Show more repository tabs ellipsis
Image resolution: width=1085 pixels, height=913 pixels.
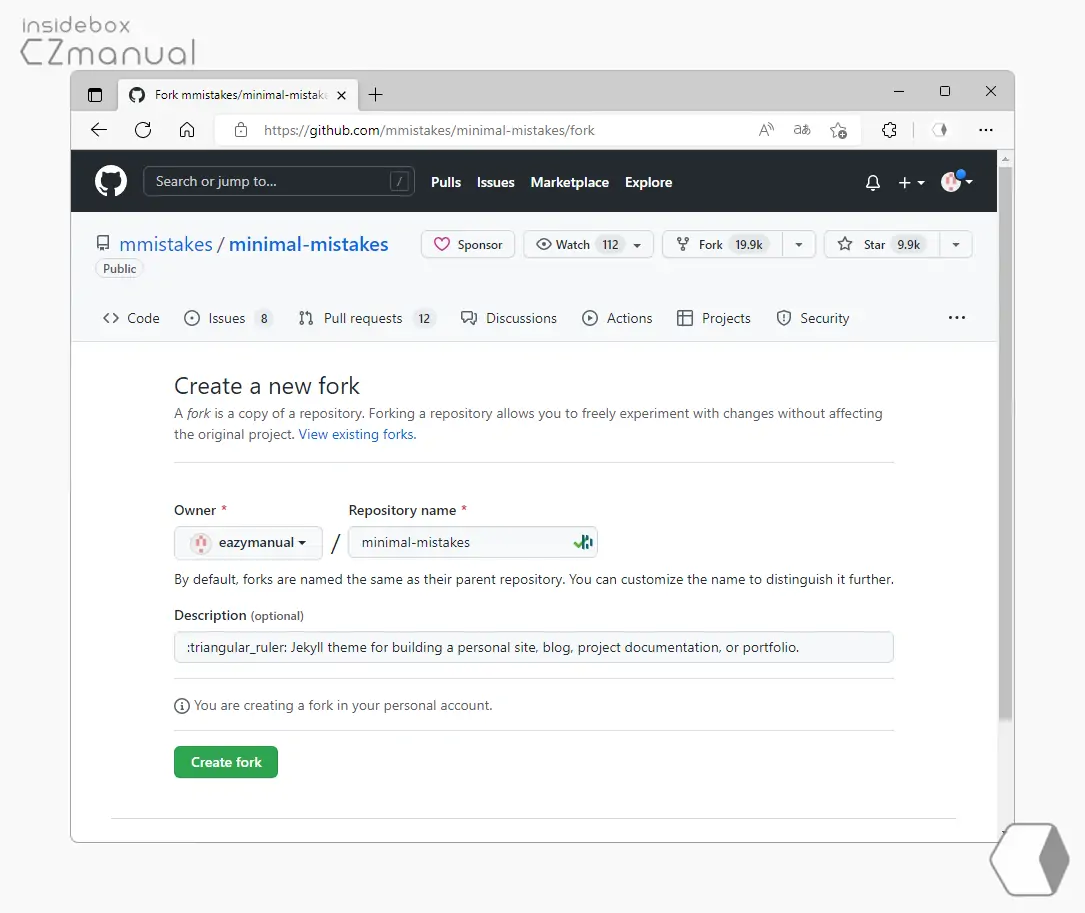(x=957, y=318)
